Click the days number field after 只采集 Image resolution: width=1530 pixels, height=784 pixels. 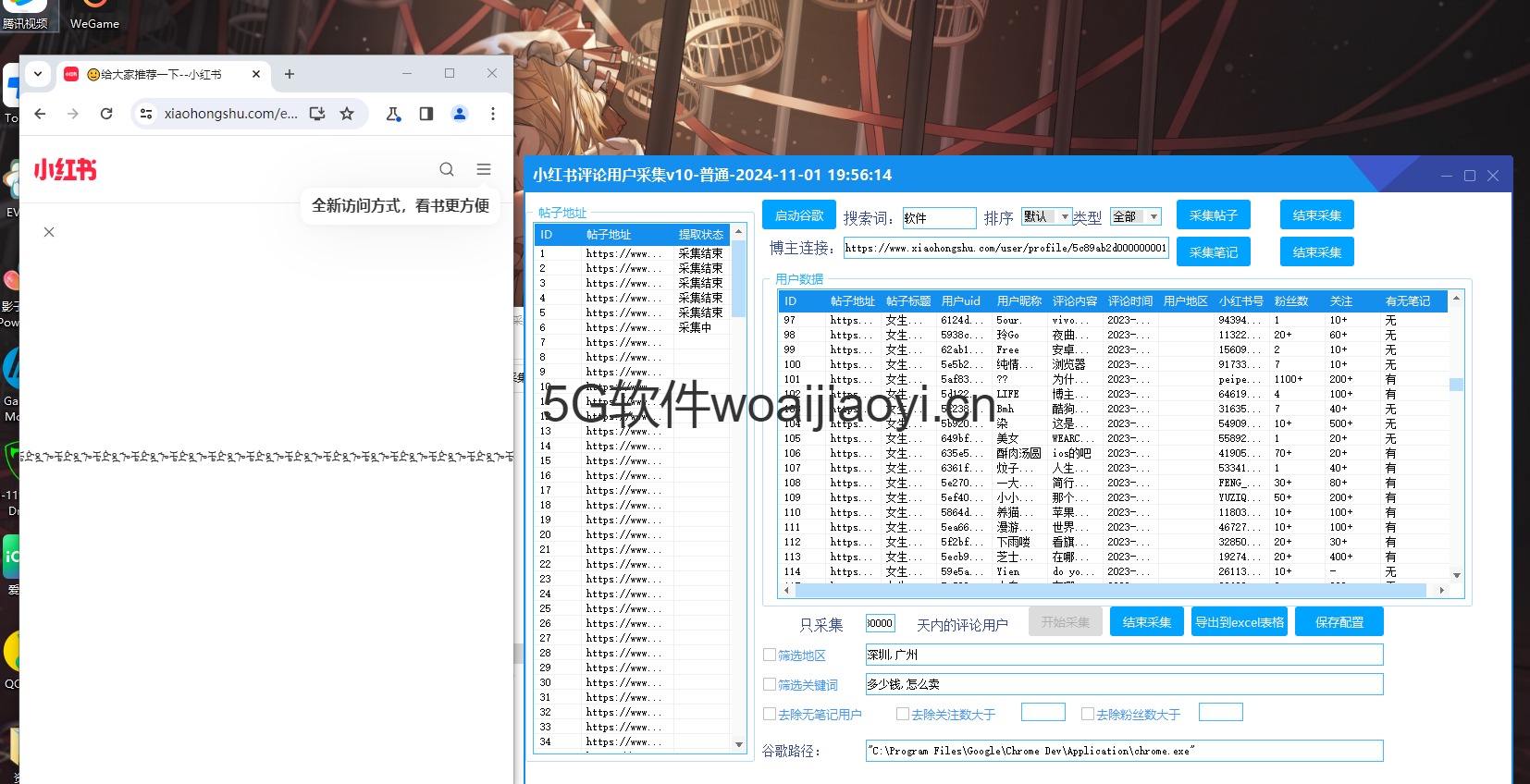pyautogui.click(x=880, y=623)
